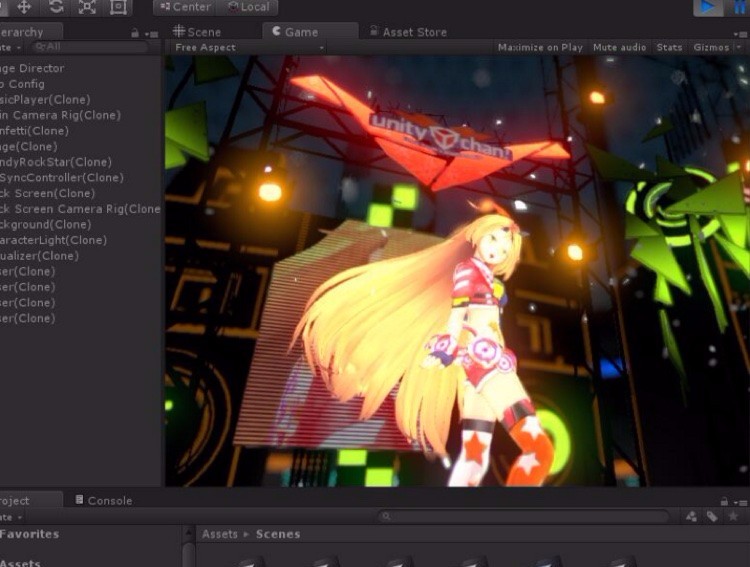Select the Rect transform tool
Screen dimensions: 750x567
[x=118, y=7]
